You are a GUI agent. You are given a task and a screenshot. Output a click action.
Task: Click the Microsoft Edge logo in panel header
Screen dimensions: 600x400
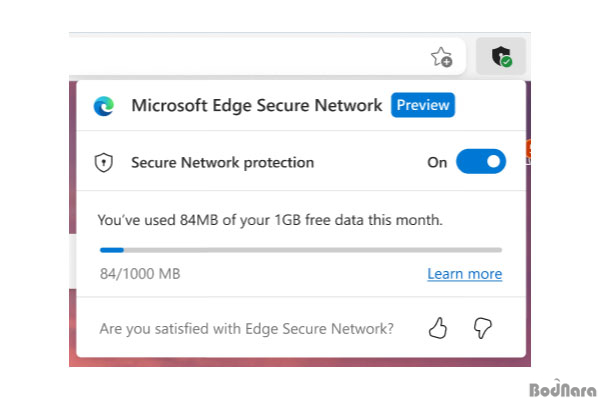(104, 106)
